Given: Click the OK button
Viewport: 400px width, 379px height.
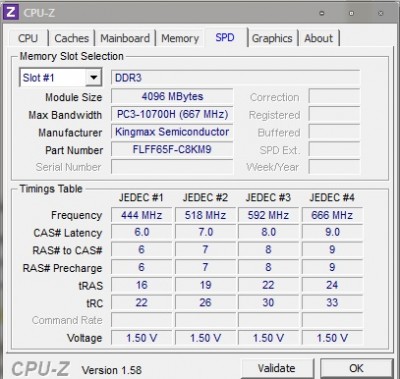Looking at the screenshot, I should tap(356, 368).
